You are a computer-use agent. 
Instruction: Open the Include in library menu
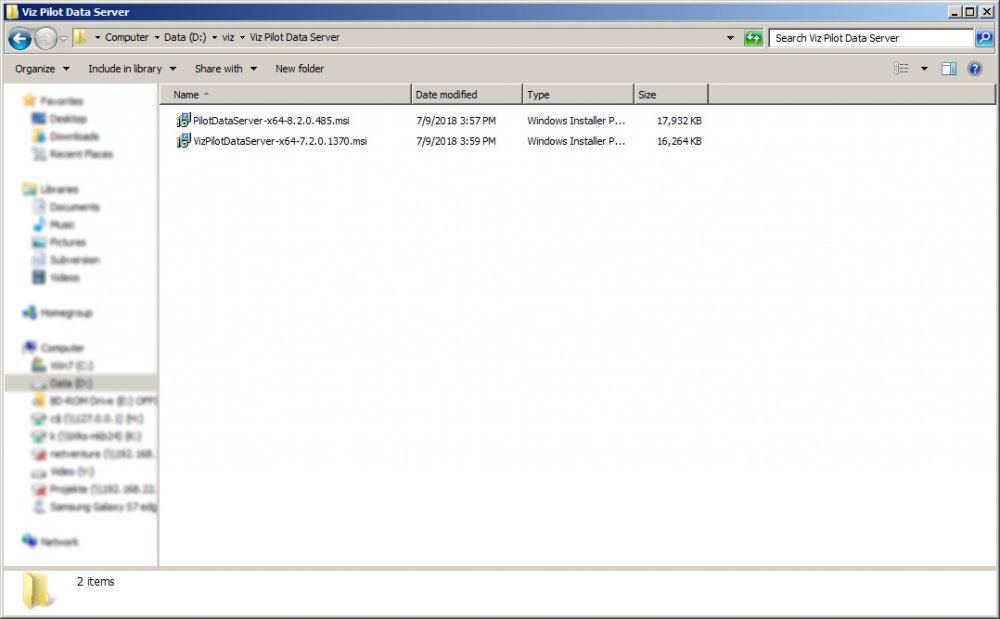click(x=131, y=69)
